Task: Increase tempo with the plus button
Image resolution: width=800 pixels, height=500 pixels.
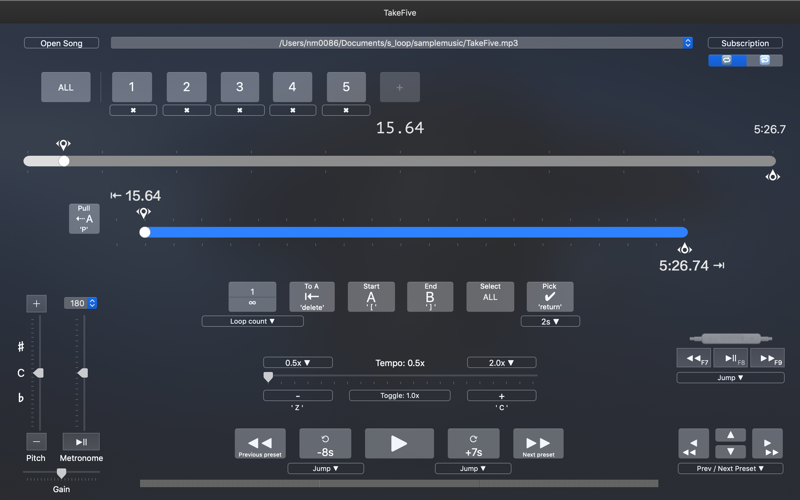Action: pos(502,395)
